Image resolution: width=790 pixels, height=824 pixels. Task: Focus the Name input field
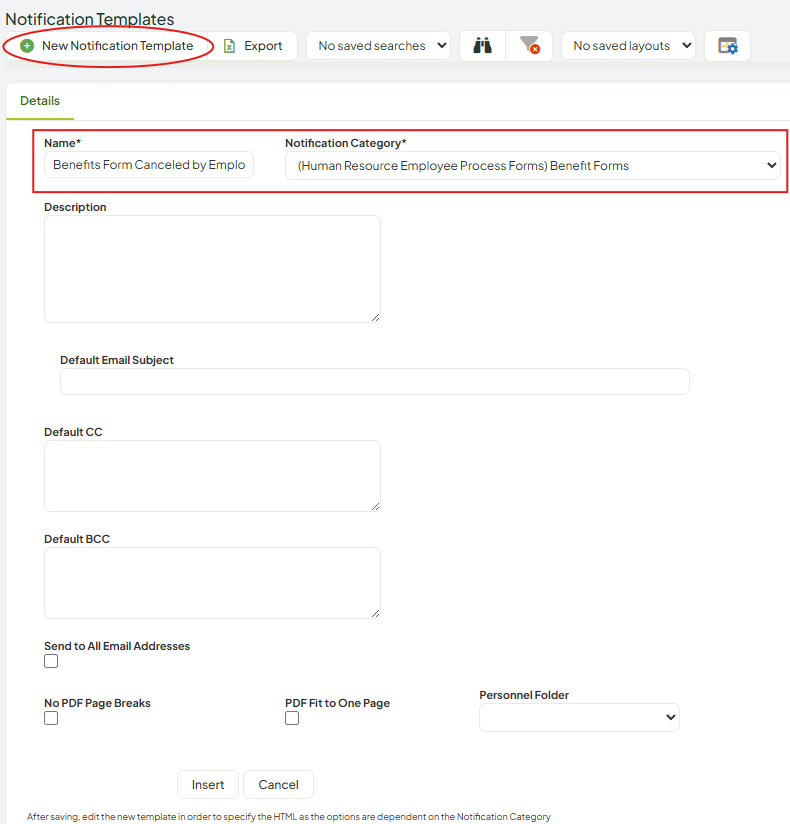coord(149,165)
